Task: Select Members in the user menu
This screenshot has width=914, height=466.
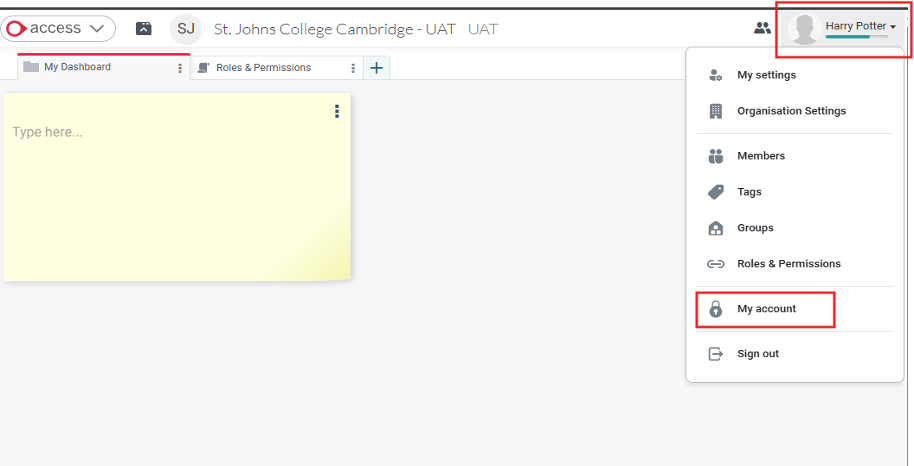Action: pyautogui.click(x=761, y=156)
